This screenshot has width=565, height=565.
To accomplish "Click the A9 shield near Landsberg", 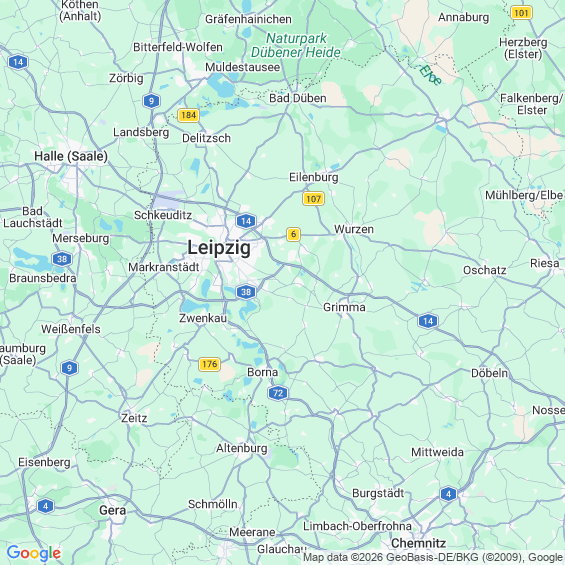I will (151, 101).
